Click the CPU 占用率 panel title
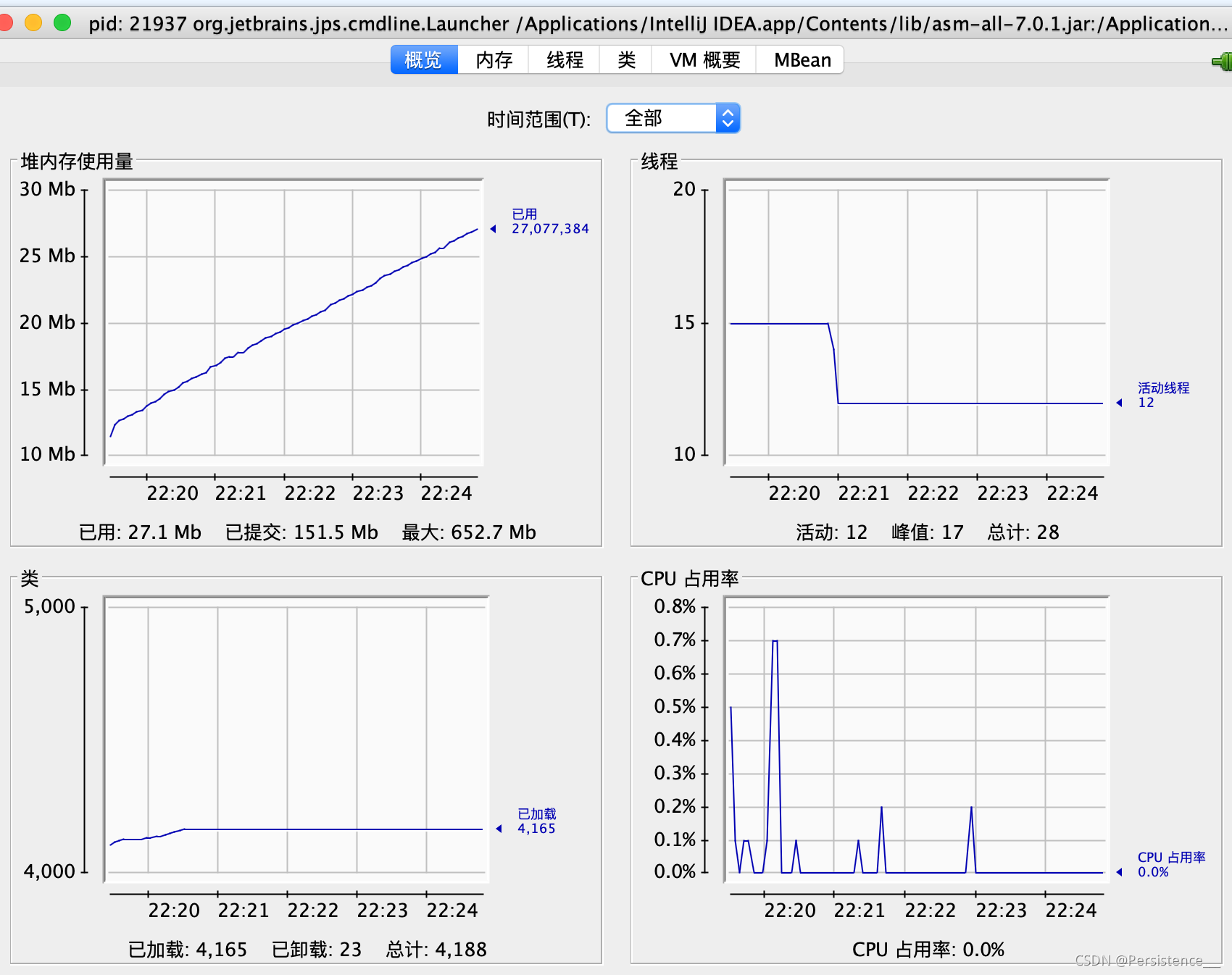The width and height of the screenshot is (1232, 975). 689,578
